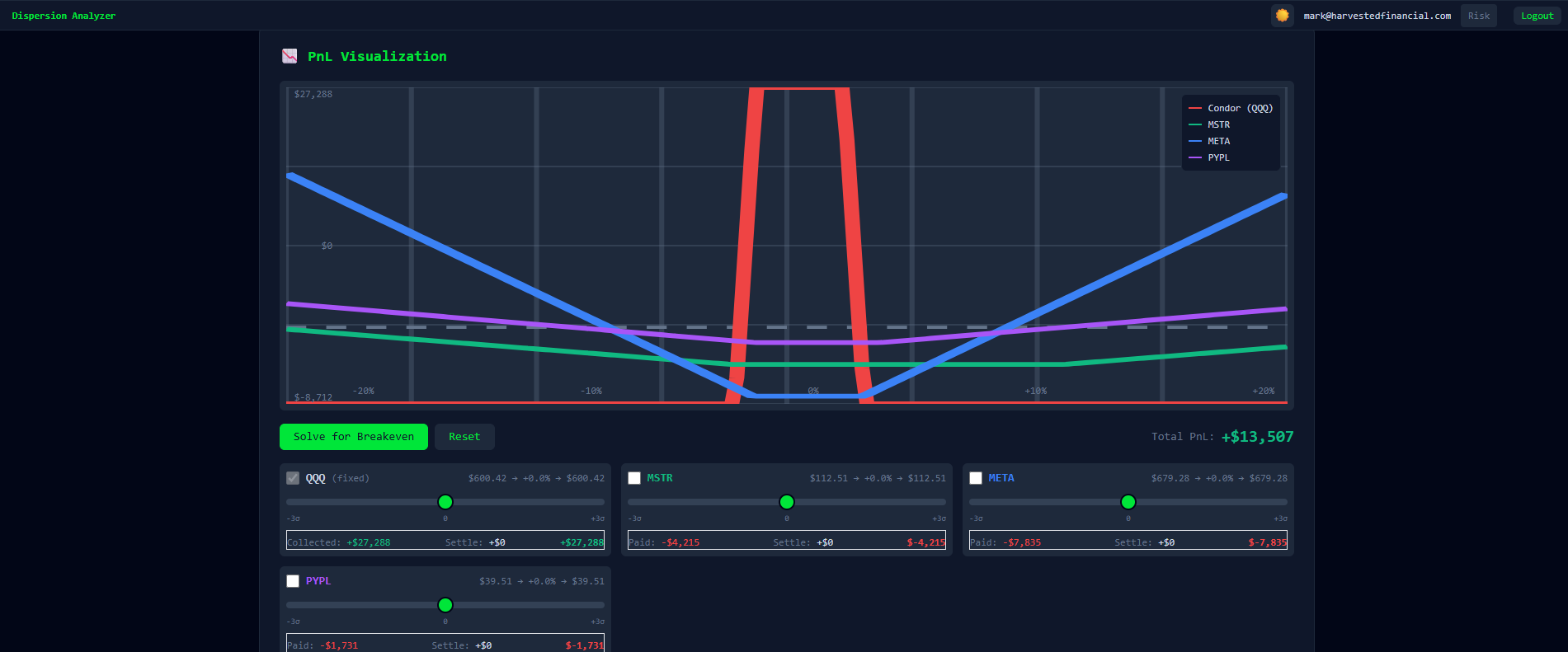Click PYPL Paid -$1,731 value
The width and height of the screenshot is (1568, 652).
(339, 645)
